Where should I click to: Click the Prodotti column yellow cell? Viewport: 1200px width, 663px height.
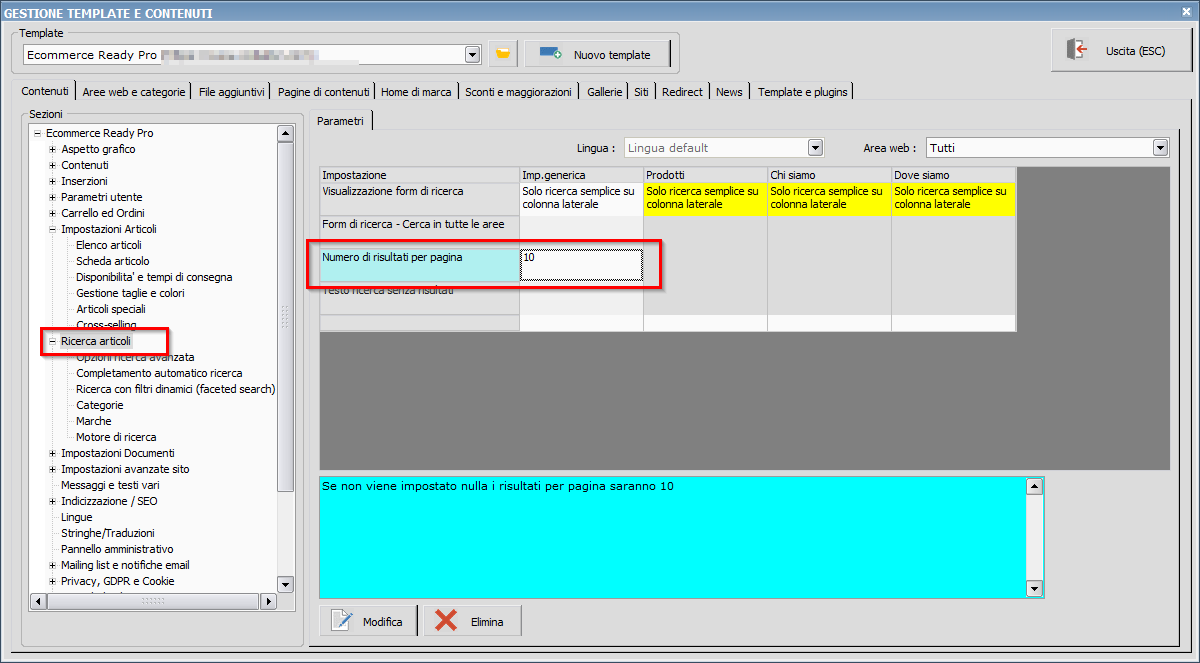705,198
